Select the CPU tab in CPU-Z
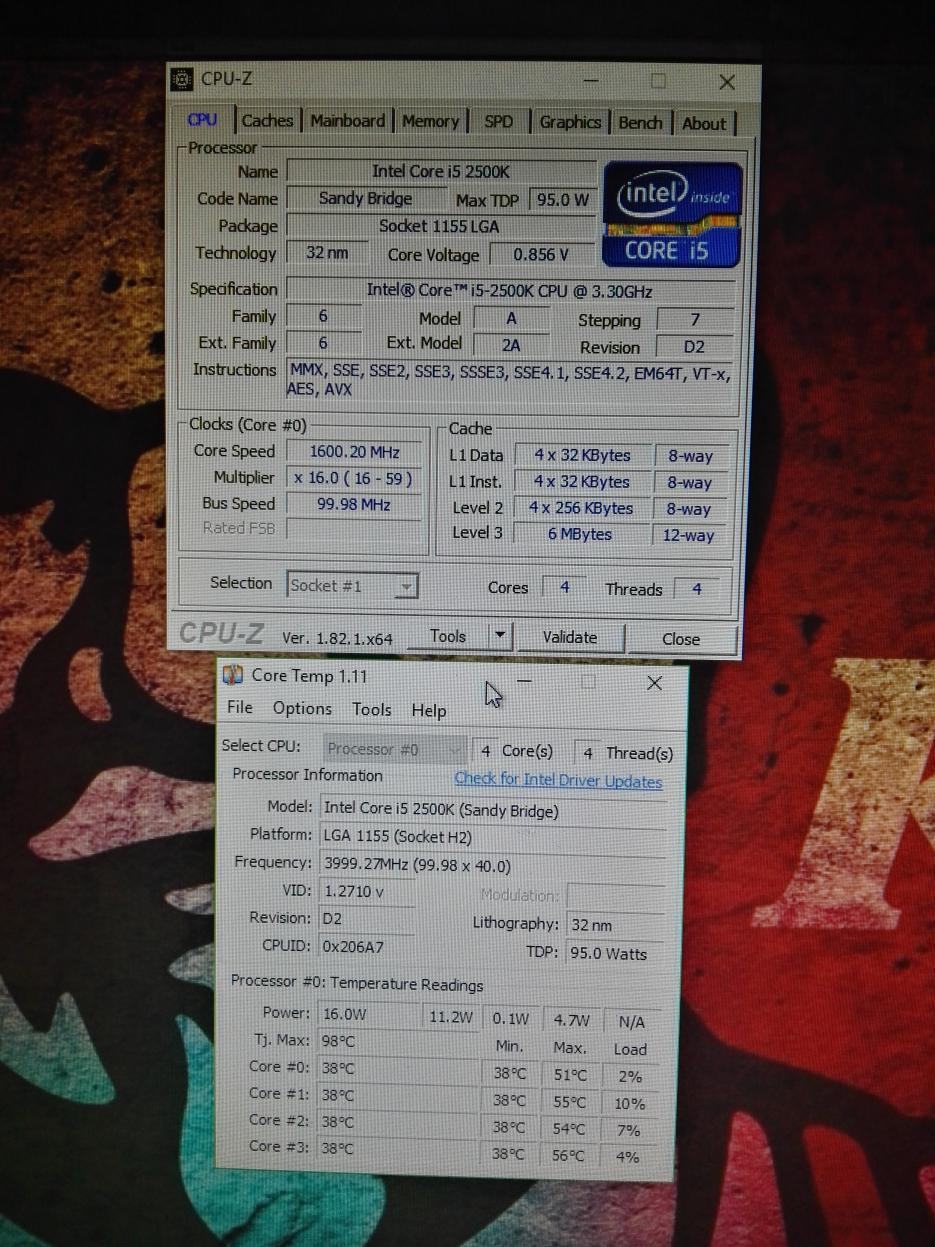This screenshot has width=935, height=1247. [202, 119]
